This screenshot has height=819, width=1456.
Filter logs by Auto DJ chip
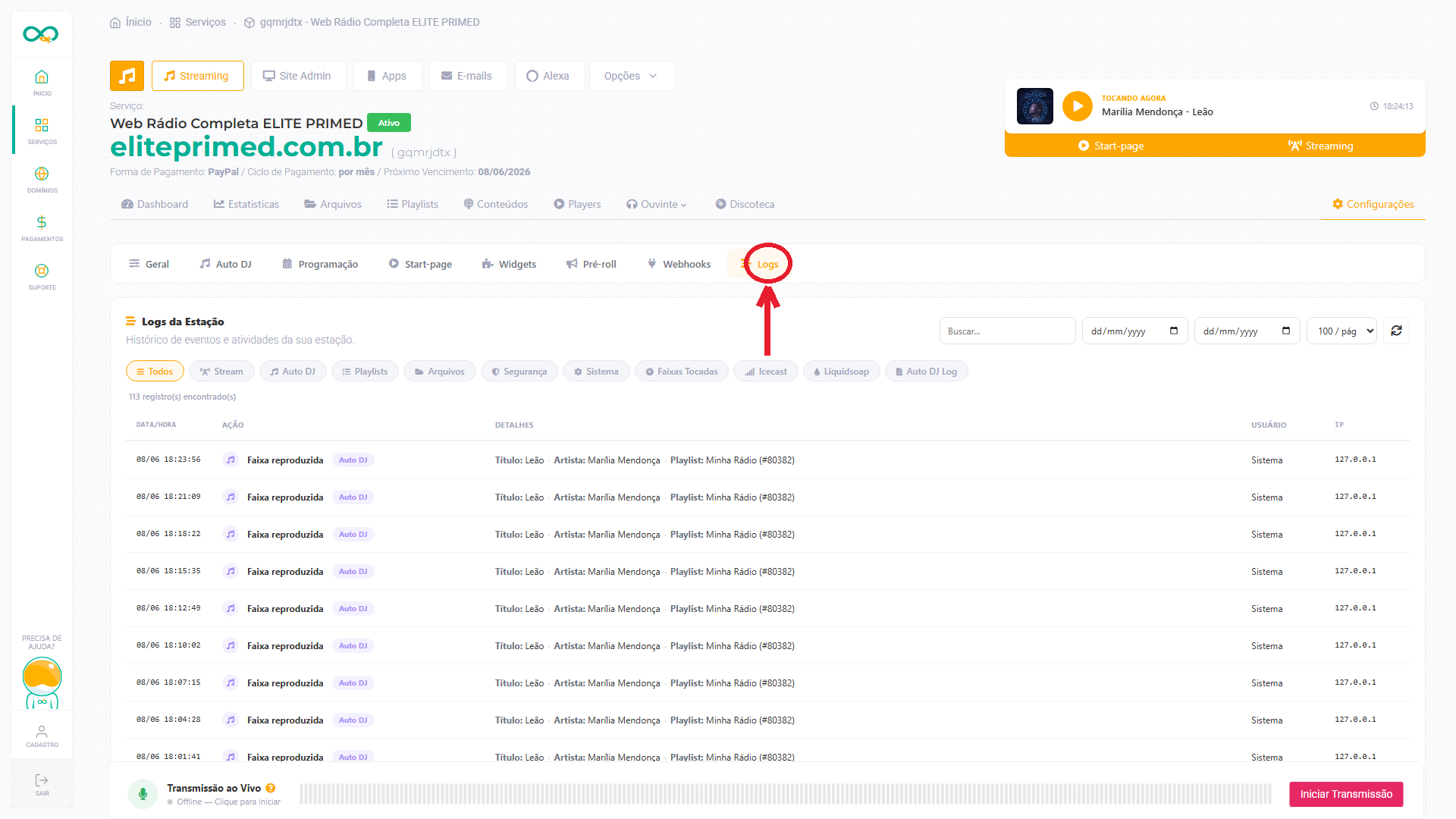(x=293, y=372)
